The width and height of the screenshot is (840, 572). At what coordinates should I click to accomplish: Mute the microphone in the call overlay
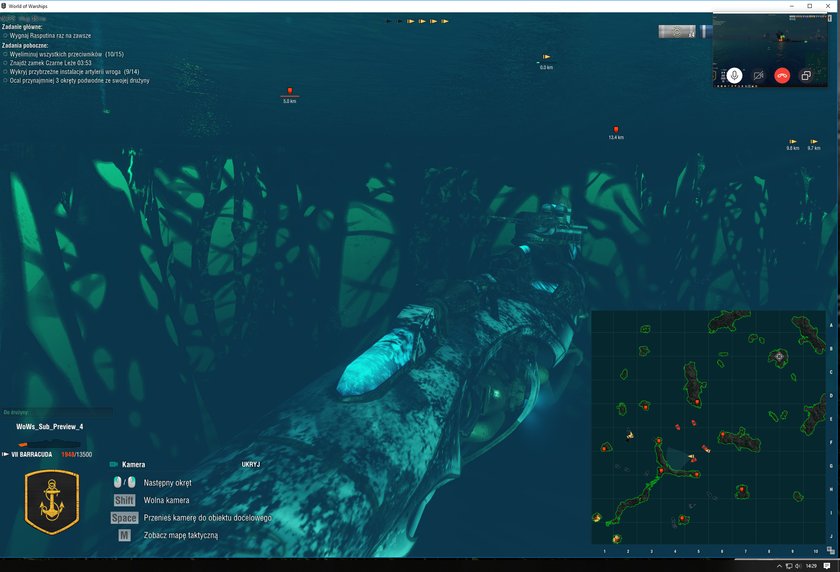734,76
